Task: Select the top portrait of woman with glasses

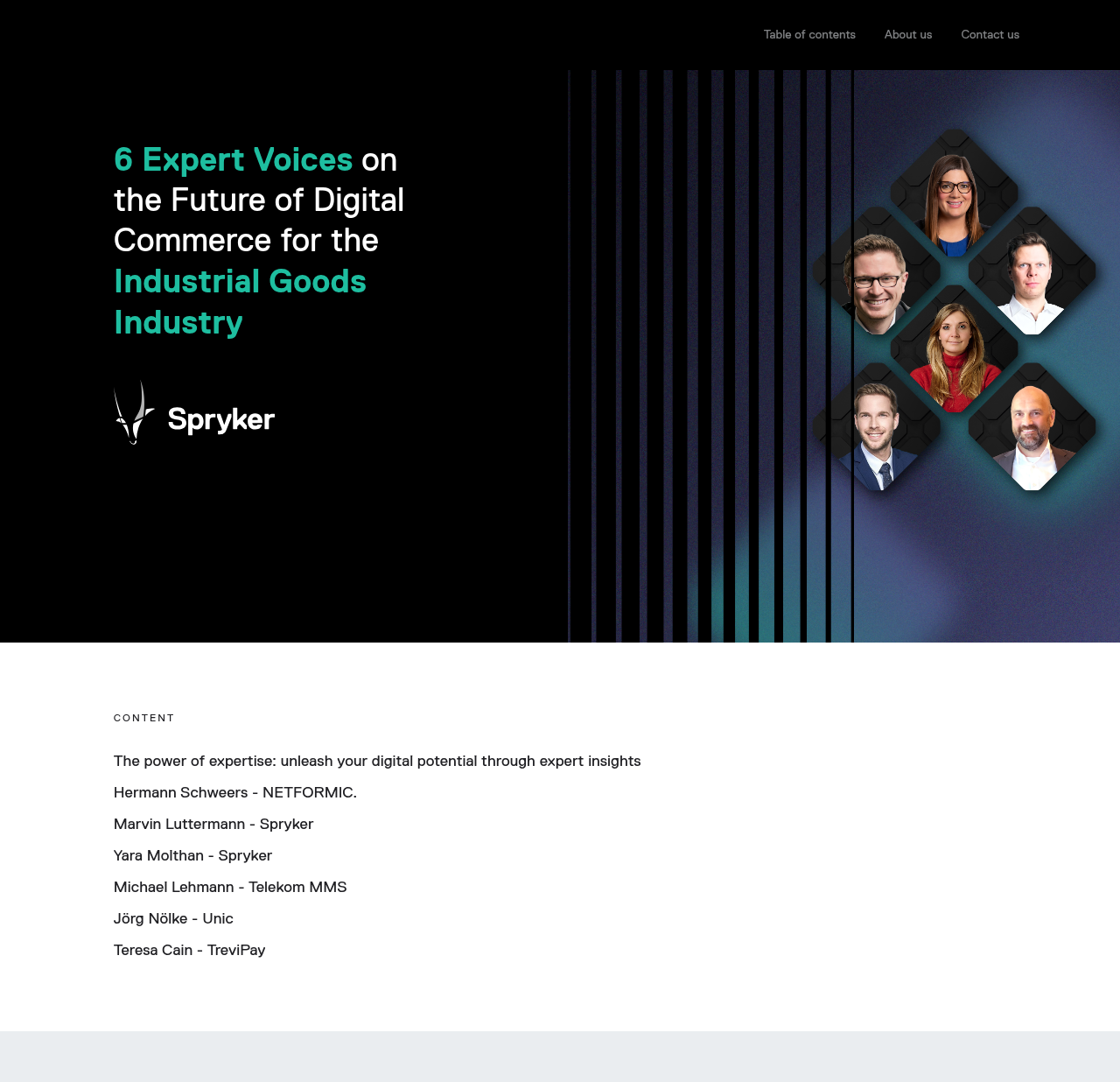Action: [954, 197]
